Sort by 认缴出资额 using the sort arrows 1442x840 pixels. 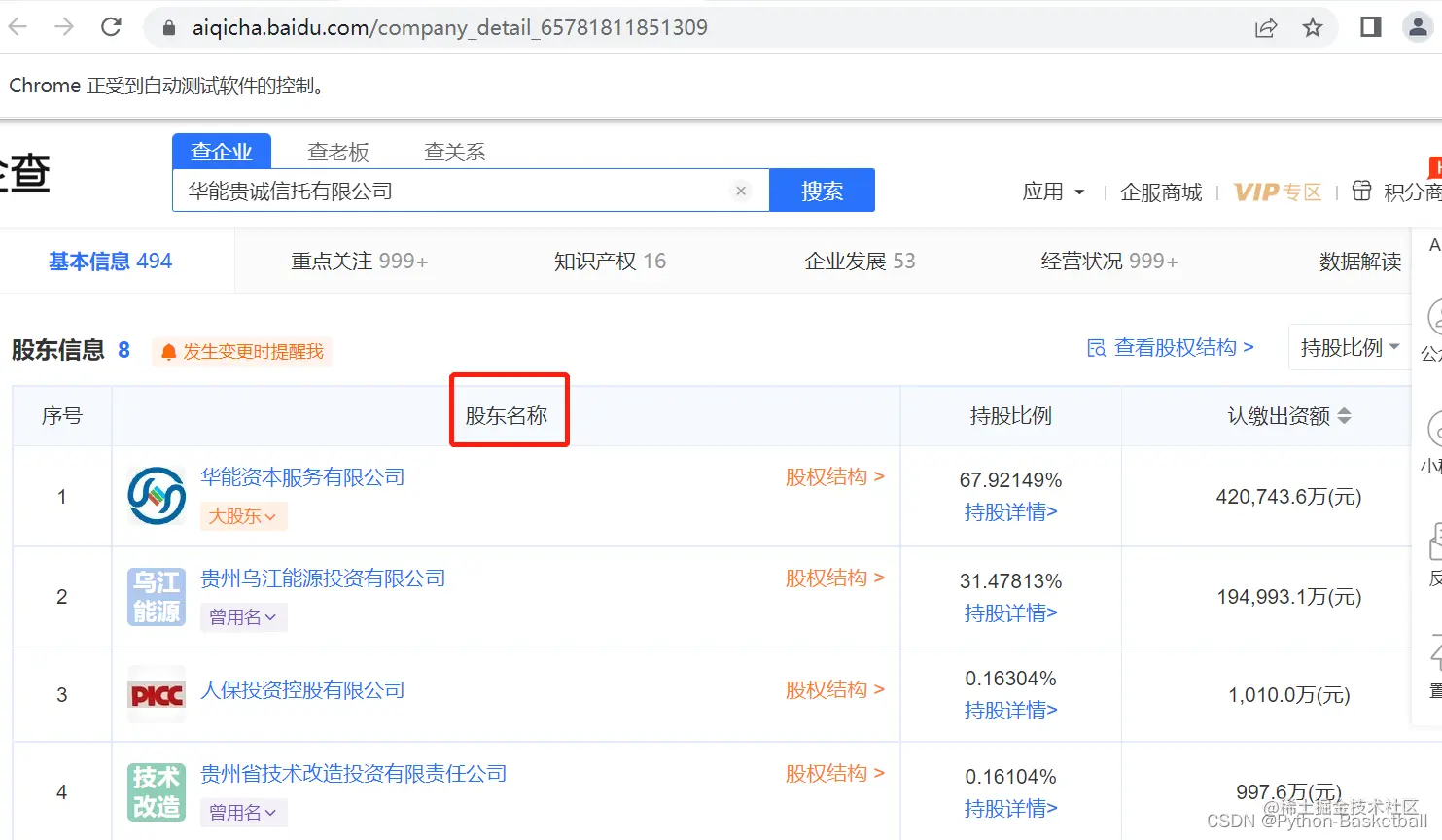[1344, 416]
